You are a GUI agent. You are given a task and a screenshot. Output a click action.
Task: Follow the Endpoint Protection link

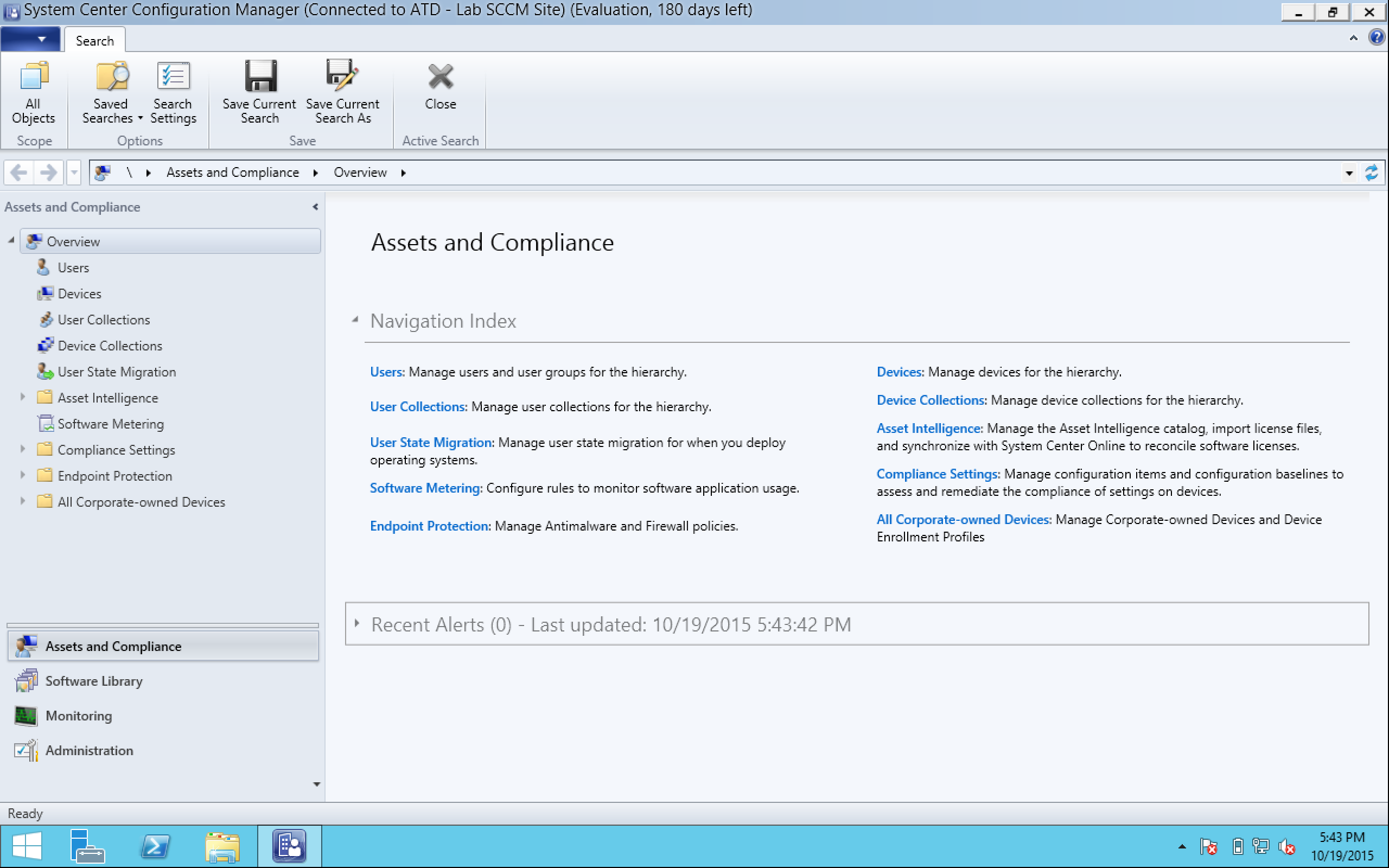429,526
